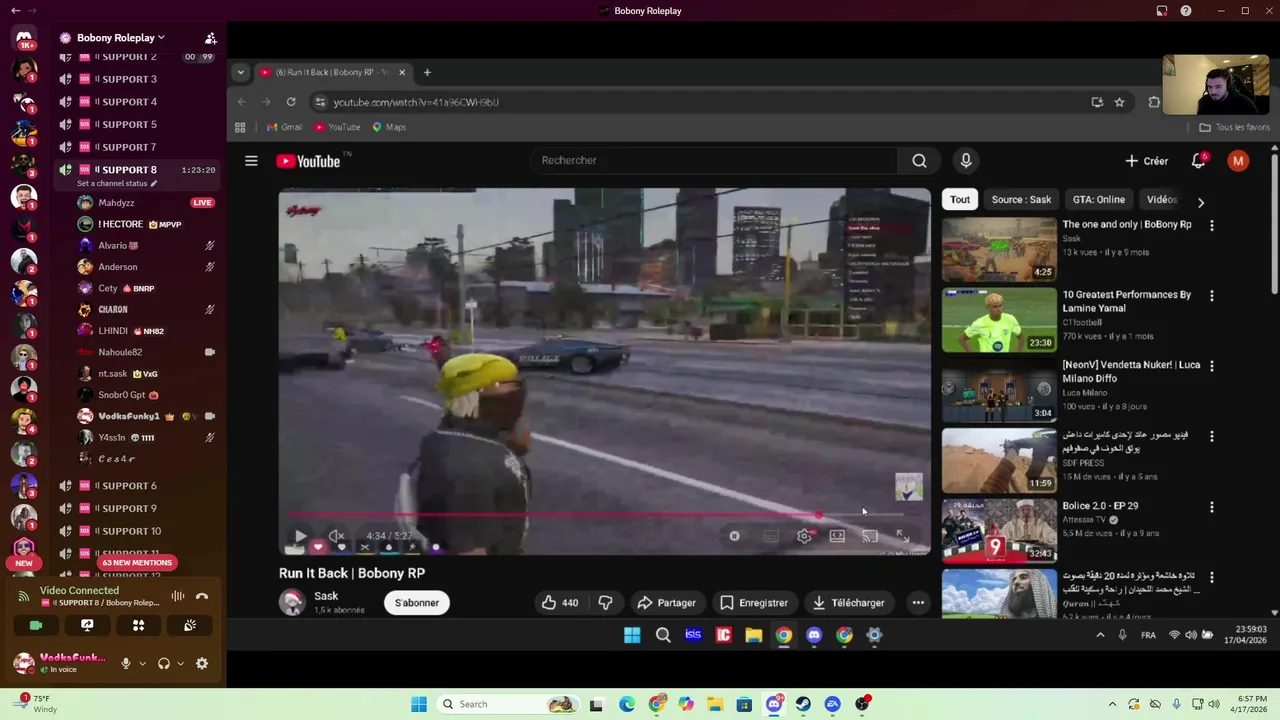The image size is (1280, 720).
Task: Select user Nahoule82 in voice list
Action: 145,352
